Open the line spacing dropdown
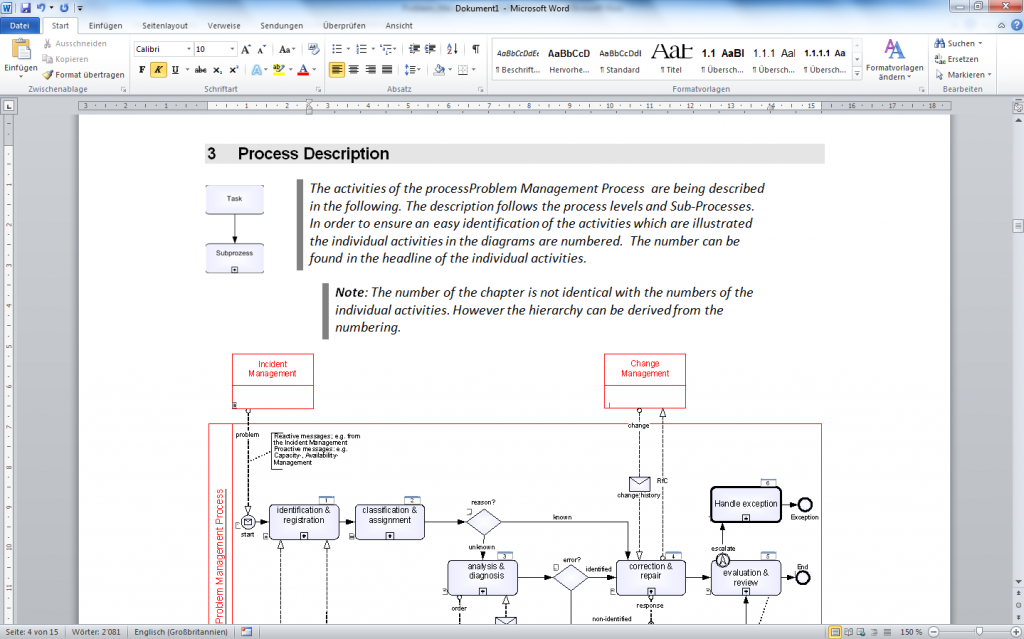1024x639 pixels. [413, 69]
